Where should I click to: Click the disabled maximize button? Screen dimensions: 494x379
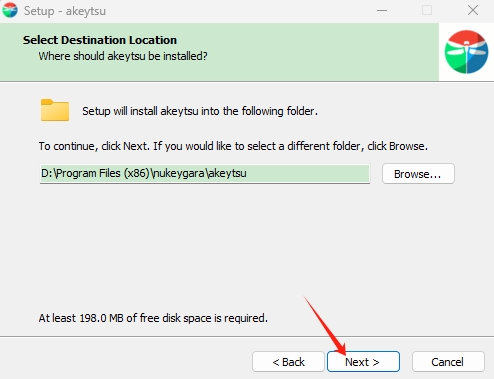click(x=427, y=10)
